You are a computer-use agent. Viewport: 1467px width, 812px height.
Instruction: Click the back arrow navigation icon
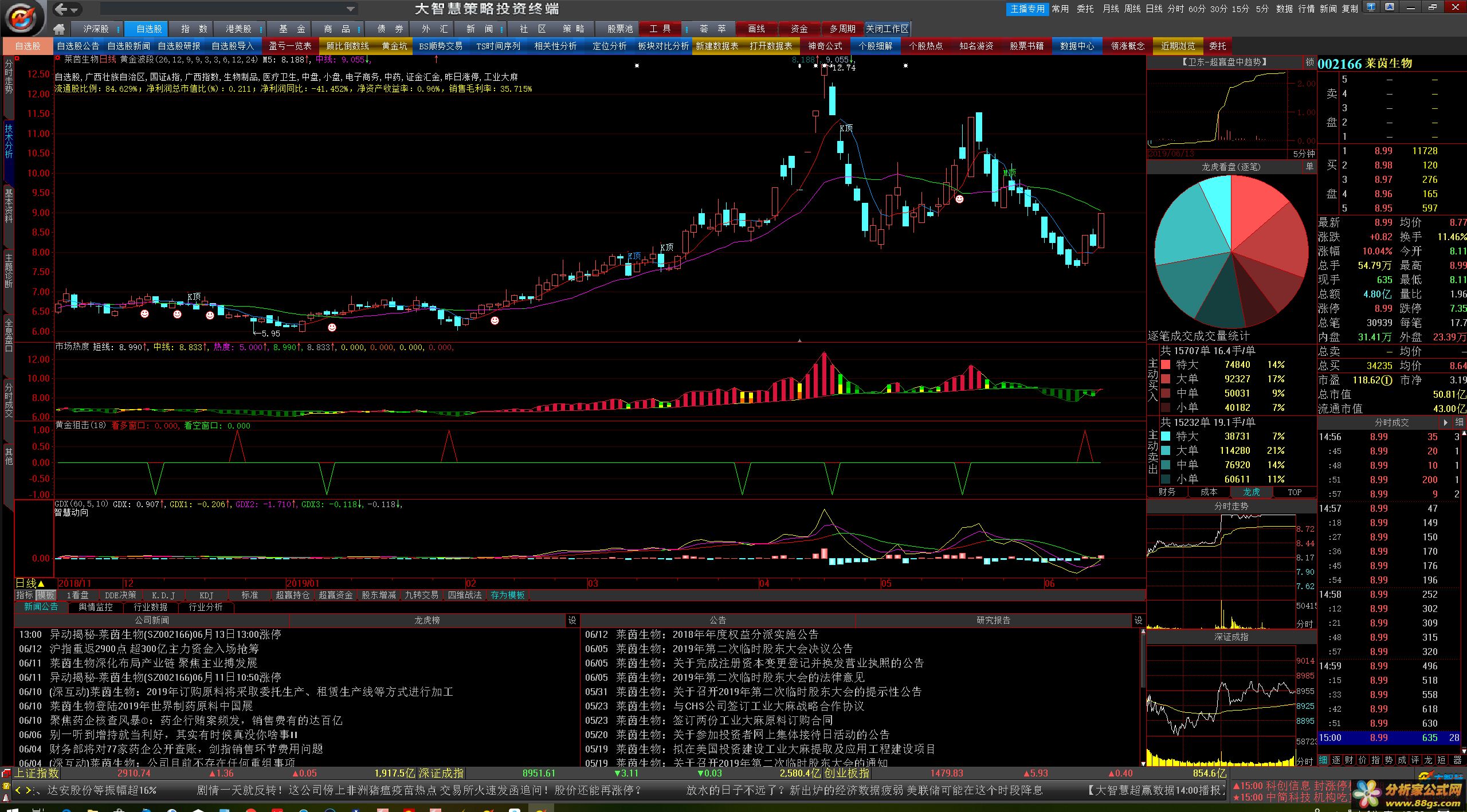62,9
